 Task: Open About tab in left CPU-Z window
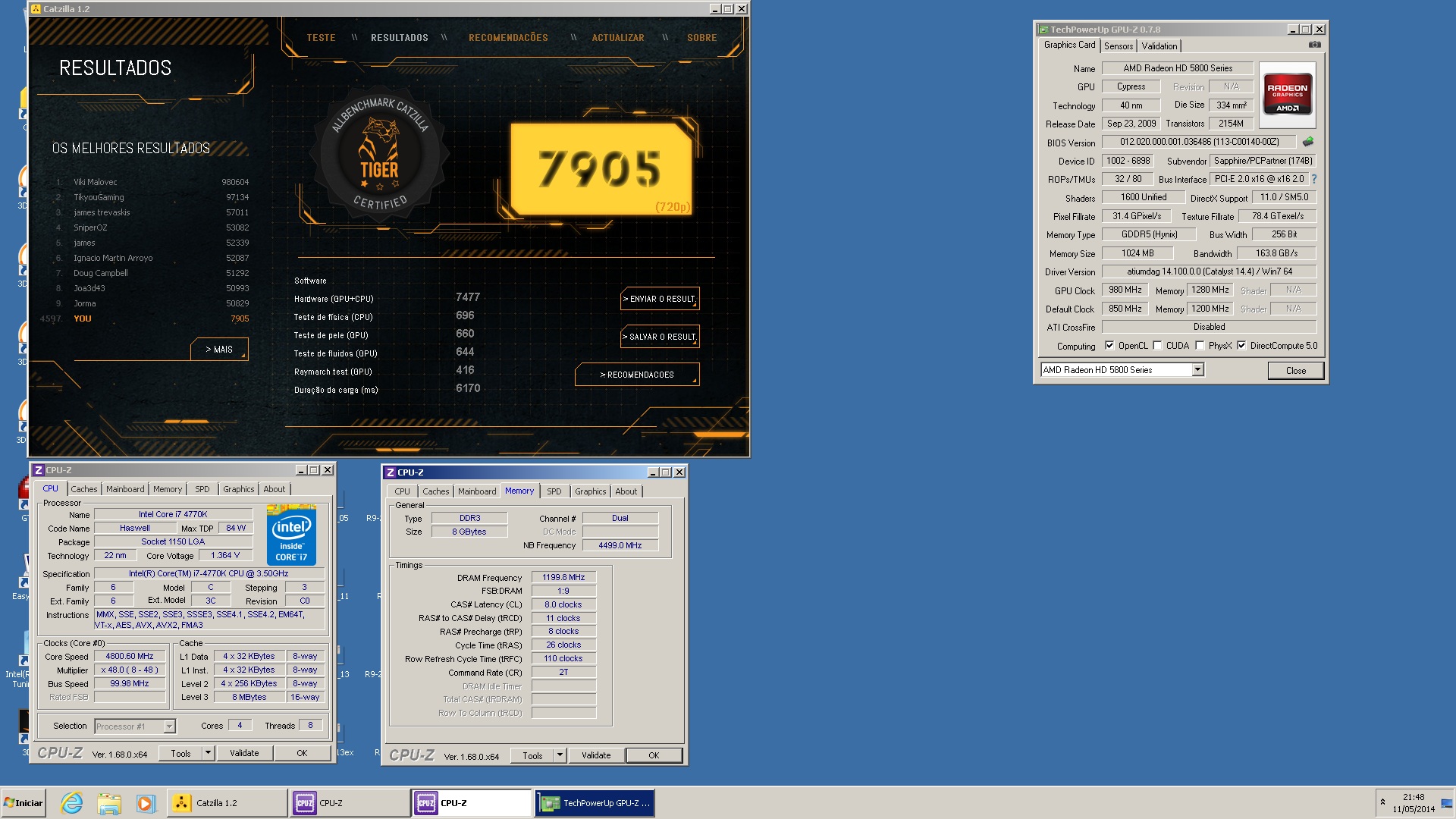pyautogui.click(x=275, y=490)
